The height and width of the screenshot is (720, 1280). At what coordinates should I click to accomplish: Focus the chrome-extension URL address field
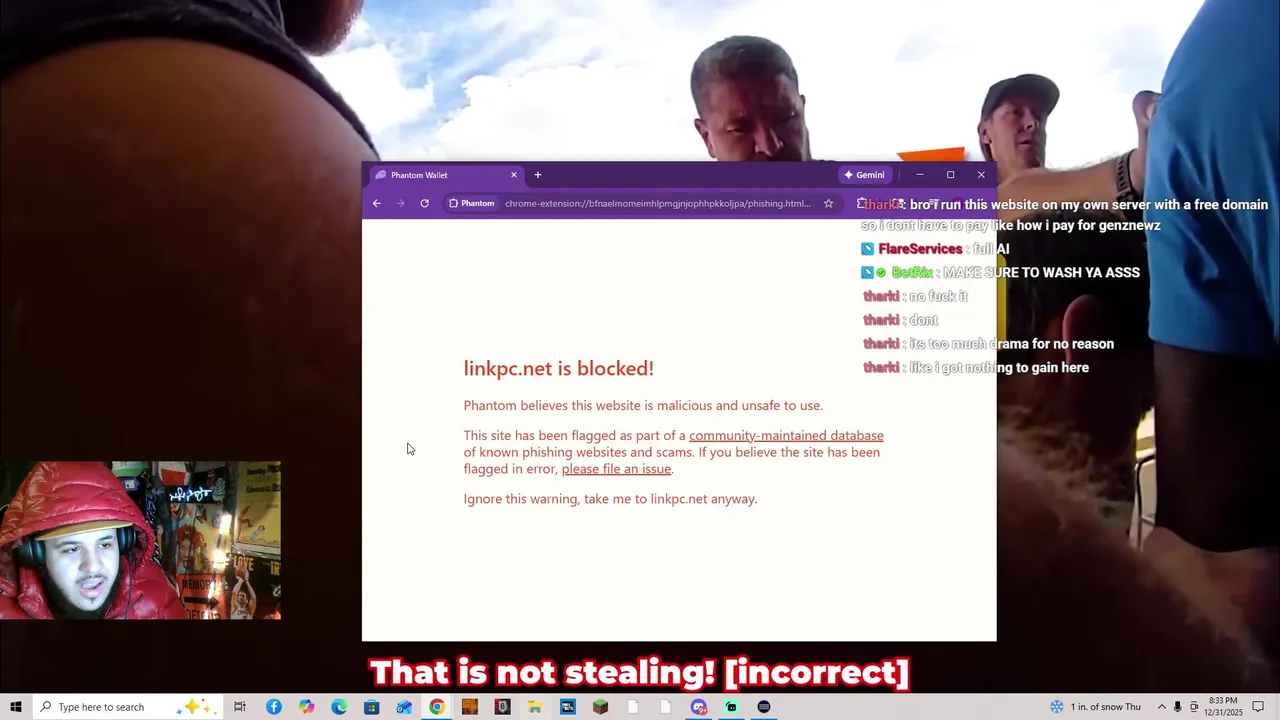click(658, 203)
